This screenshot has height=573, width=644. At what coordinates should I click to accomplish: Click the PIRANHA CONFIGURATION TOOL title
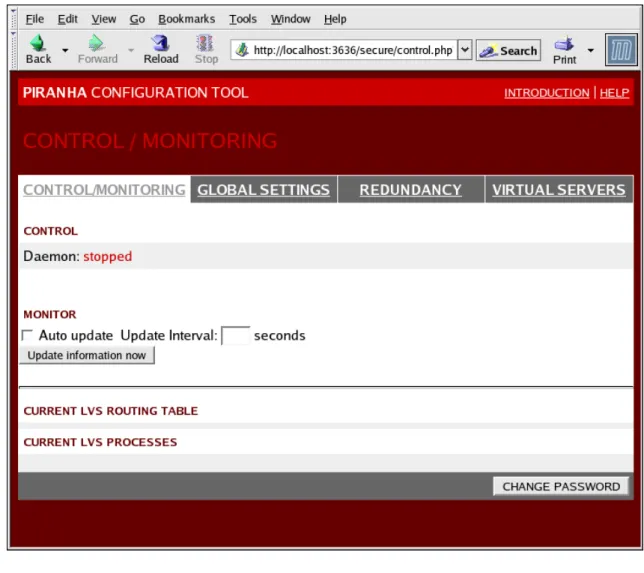pyautogui.click(x=136, y=92)
